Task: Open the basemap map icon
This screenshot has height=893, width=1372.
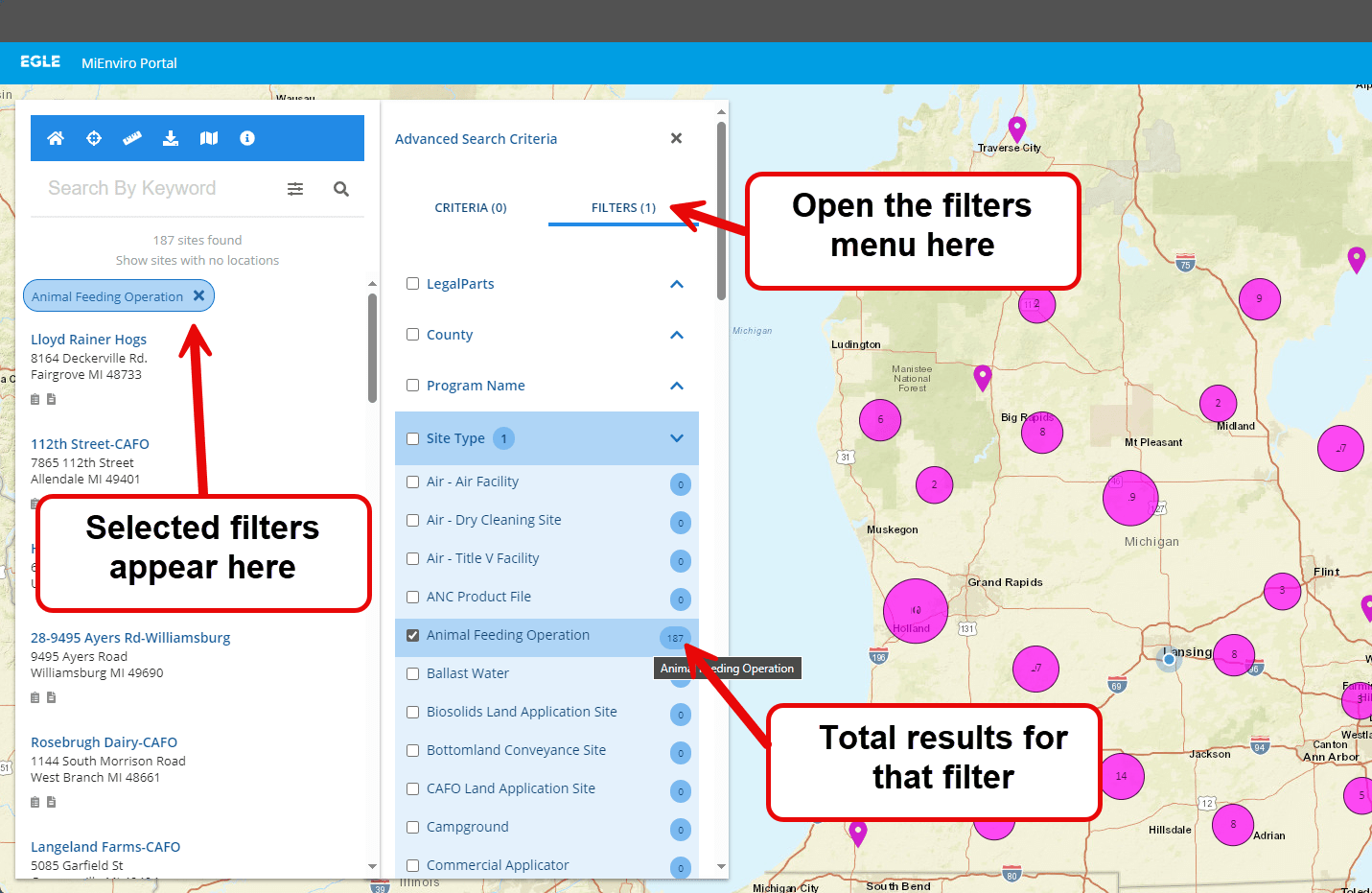Action: point(209,138)
